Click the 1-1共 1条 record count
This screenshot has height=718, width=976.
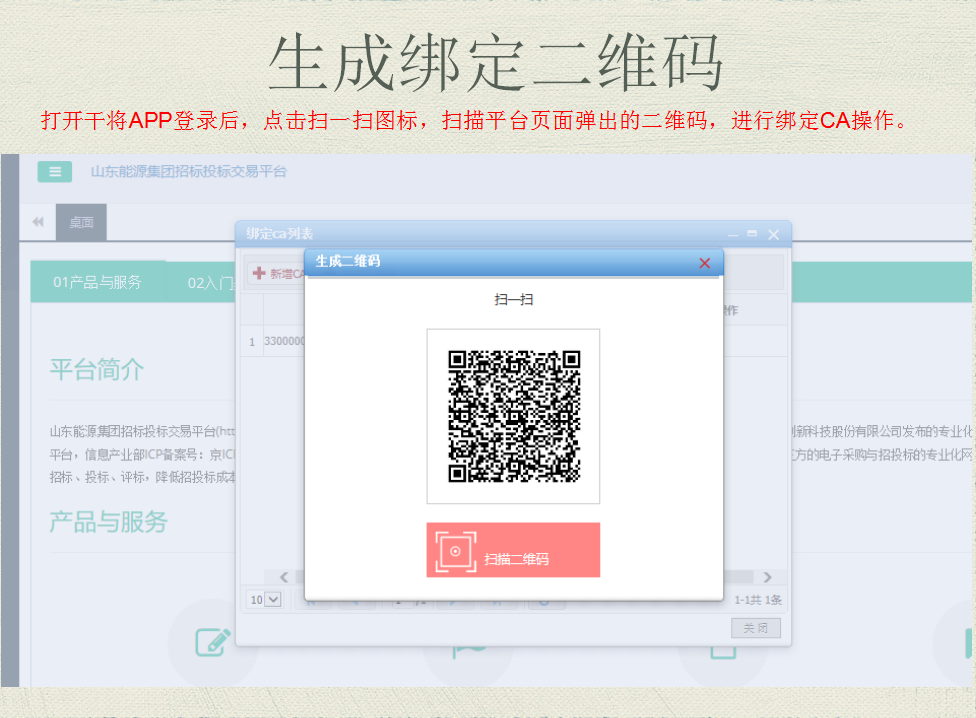[x=758, y=600]
